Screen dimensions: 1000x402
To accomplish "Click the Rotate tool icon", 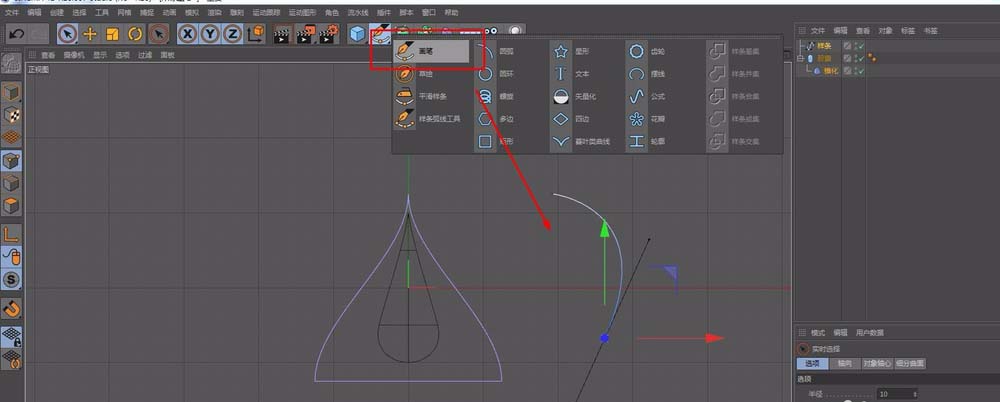I will pyautogui.click(x=134, y=33).
